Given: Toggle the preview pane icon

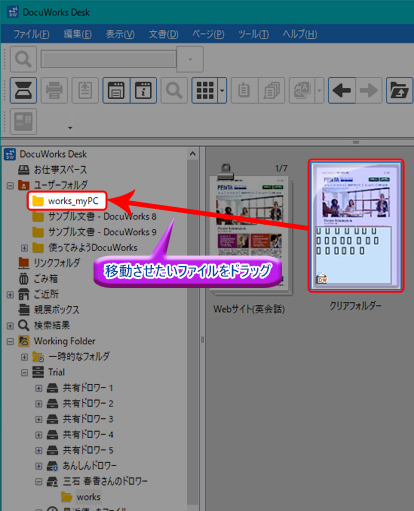Looking at the screenshot, I should click(116, 90).
